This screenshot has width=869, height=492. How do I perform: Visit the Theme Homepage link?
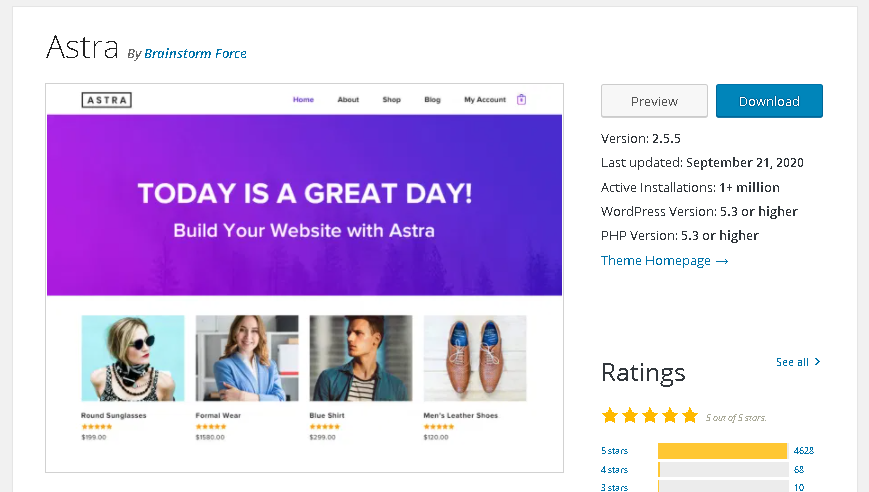click(x=664, y=260)
